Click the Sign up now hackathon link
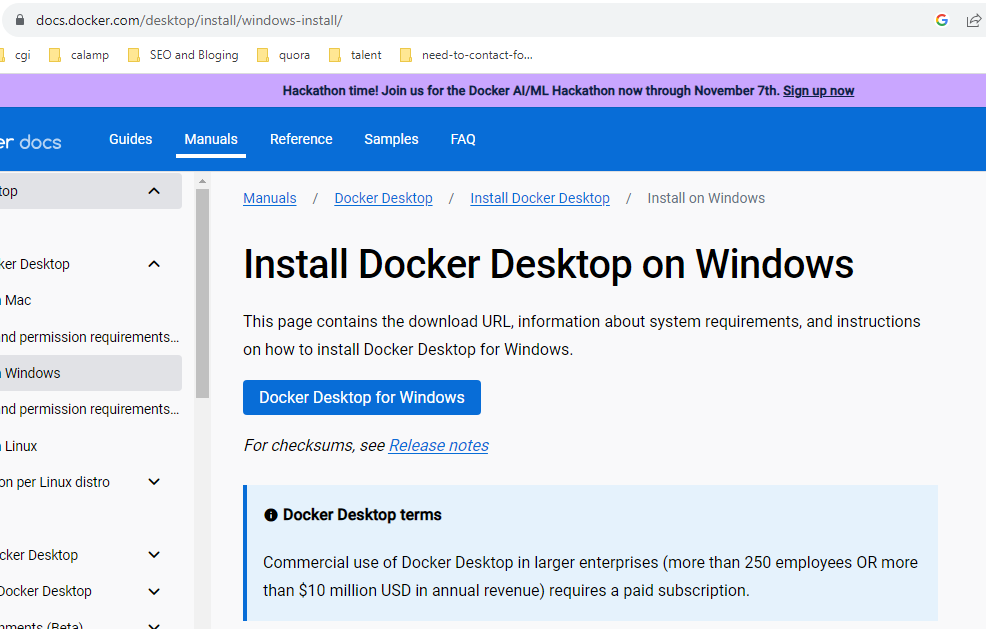This screenshot has height=629, width=986. click(x=818, y=91)
